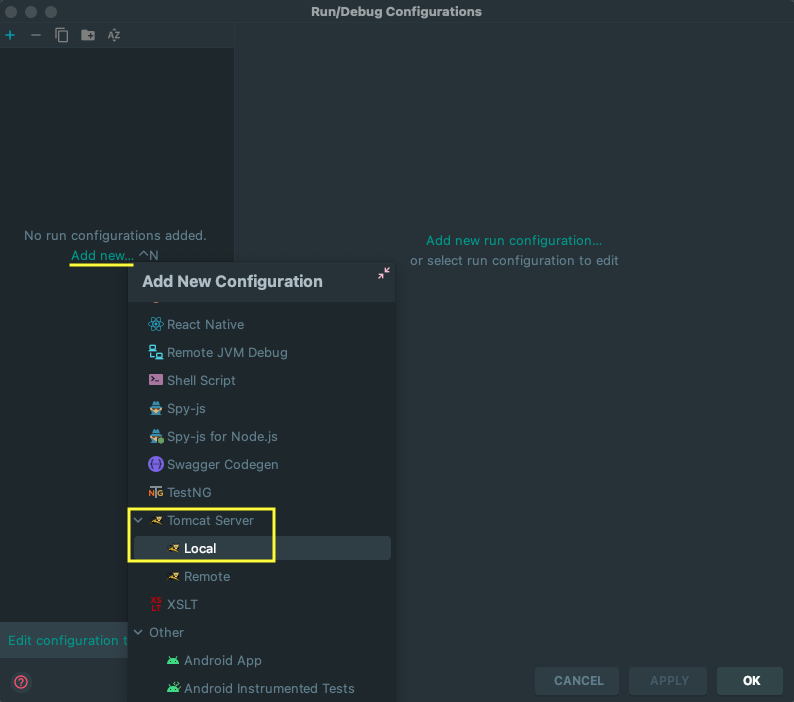Collapse the Add New Configuration popup icon
The image size is (794, 702).
384,273
